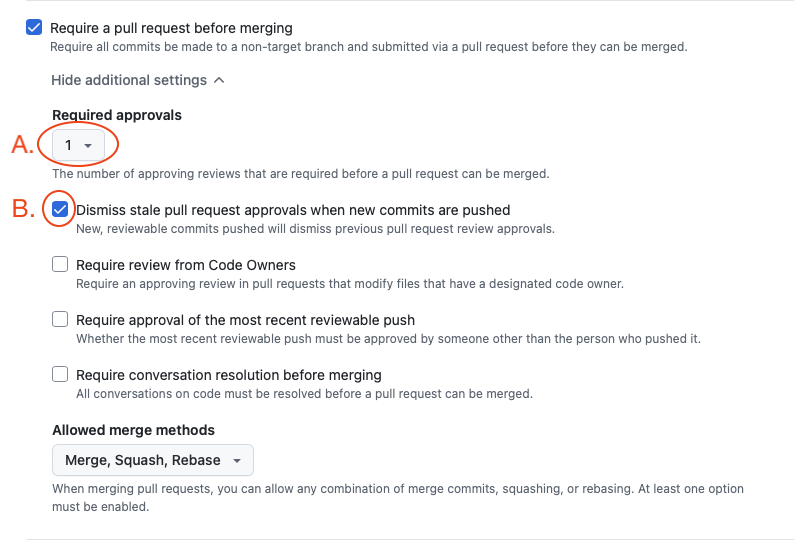
Task: Click the caret arrow in Required approvals dropdown
Action: pos(88,146)
